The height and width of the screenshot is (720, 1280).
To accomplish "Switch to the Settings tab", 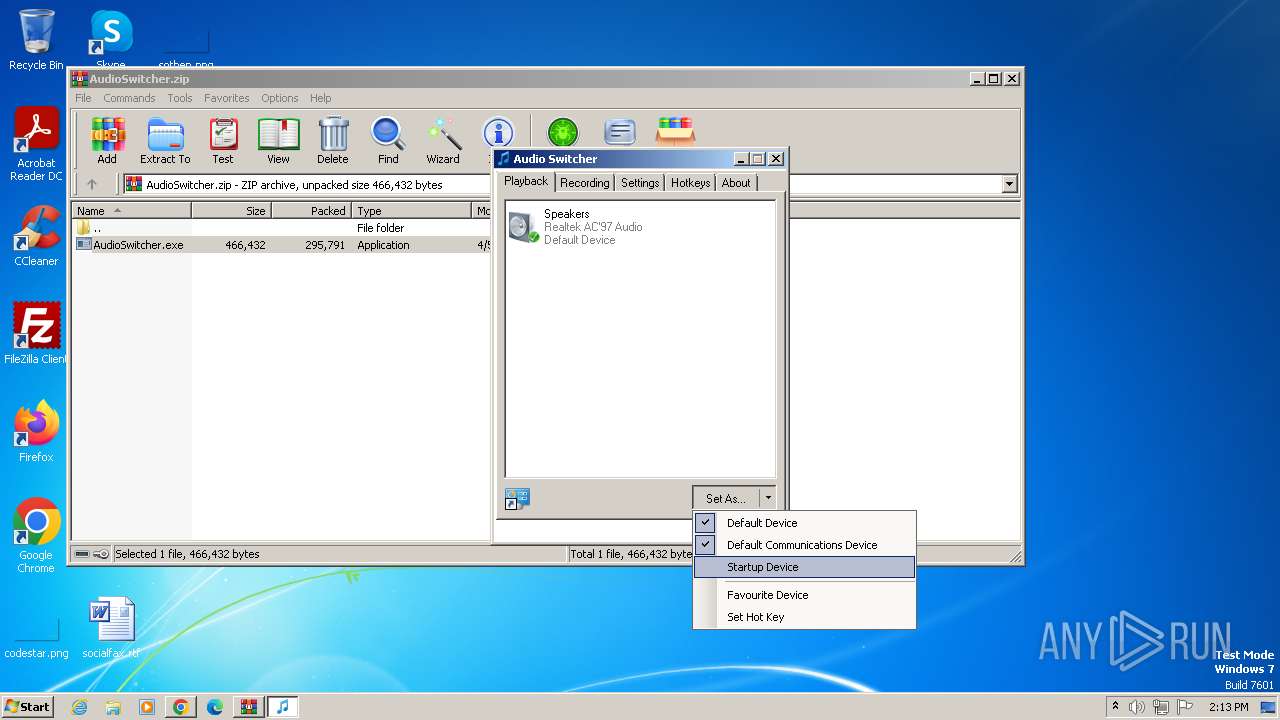I will 640,183.
